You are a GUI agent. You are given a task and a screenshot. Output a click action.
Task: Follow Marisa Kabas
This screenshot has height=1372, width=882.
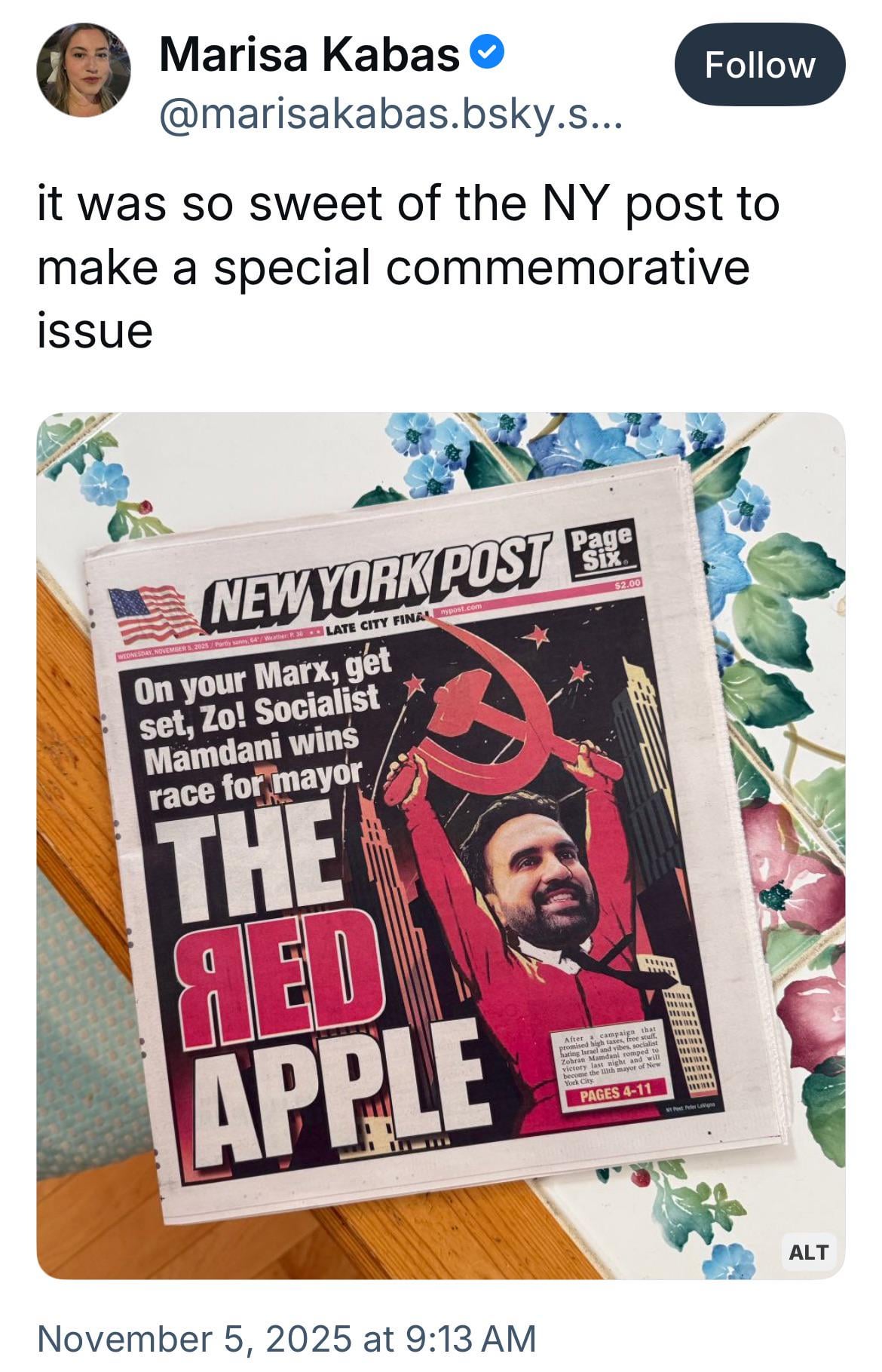[x=760, y=64]
